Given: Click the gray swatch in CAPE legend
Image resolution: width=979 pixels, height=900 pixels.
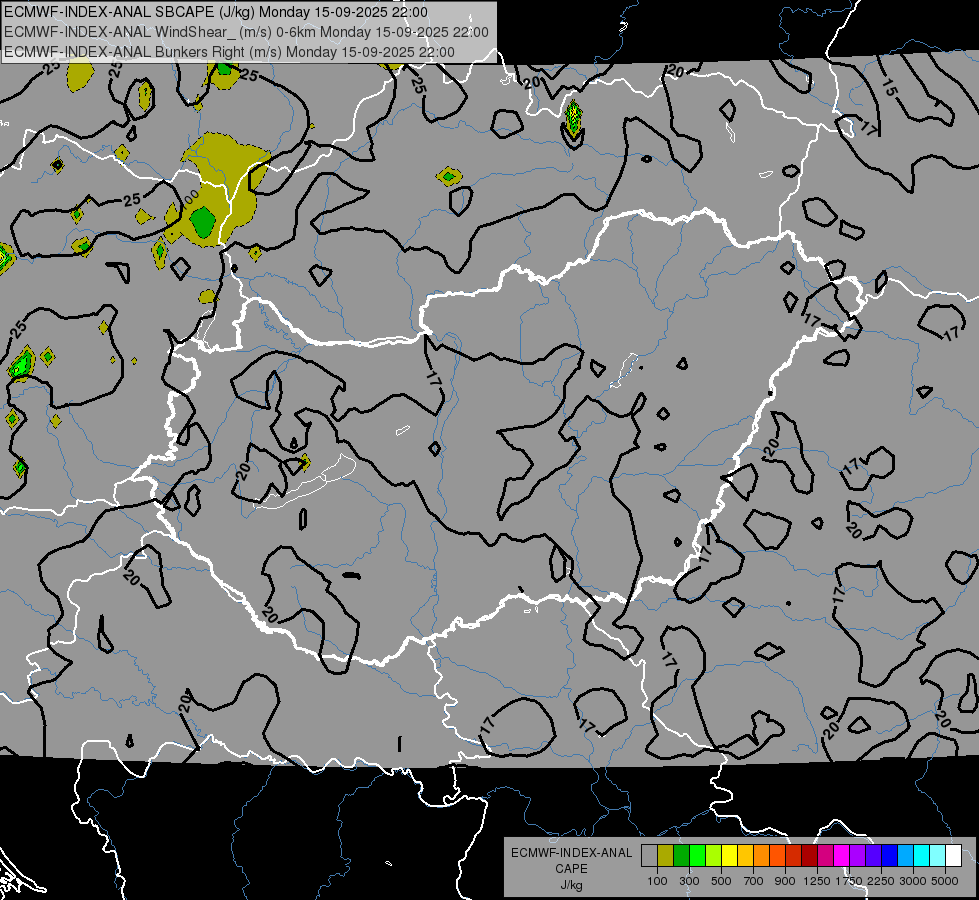Looking at the screenshot, I should 649,856.
